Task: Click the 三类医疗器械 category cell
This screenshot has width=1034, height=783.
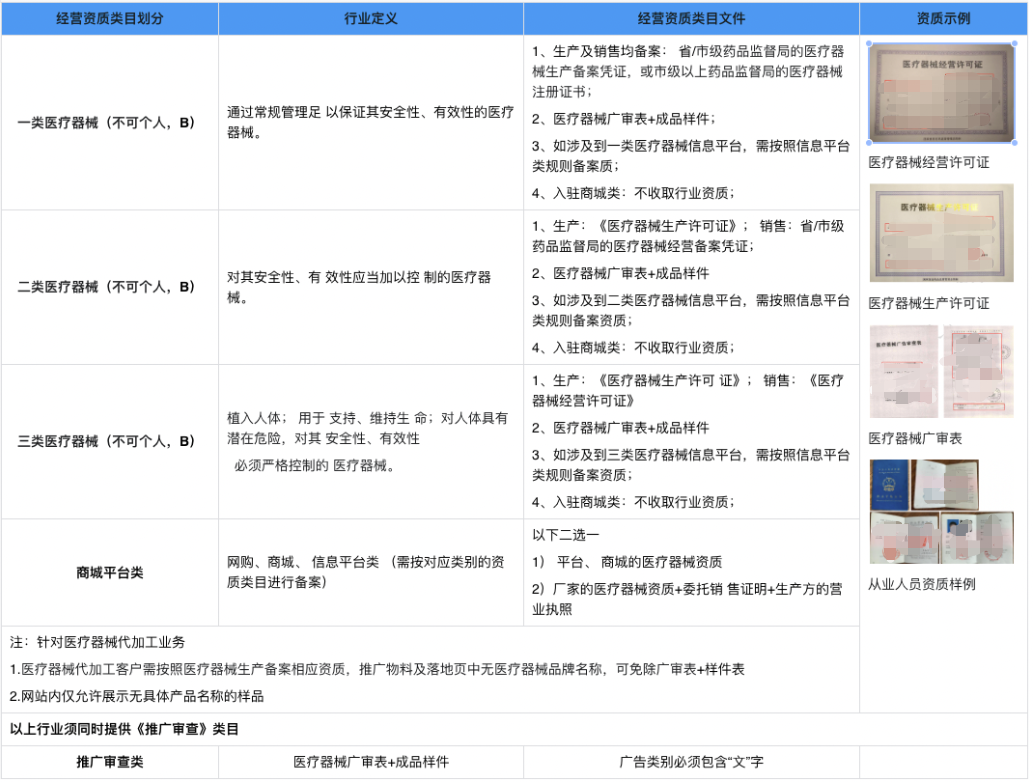Action: tap(110, 441)
